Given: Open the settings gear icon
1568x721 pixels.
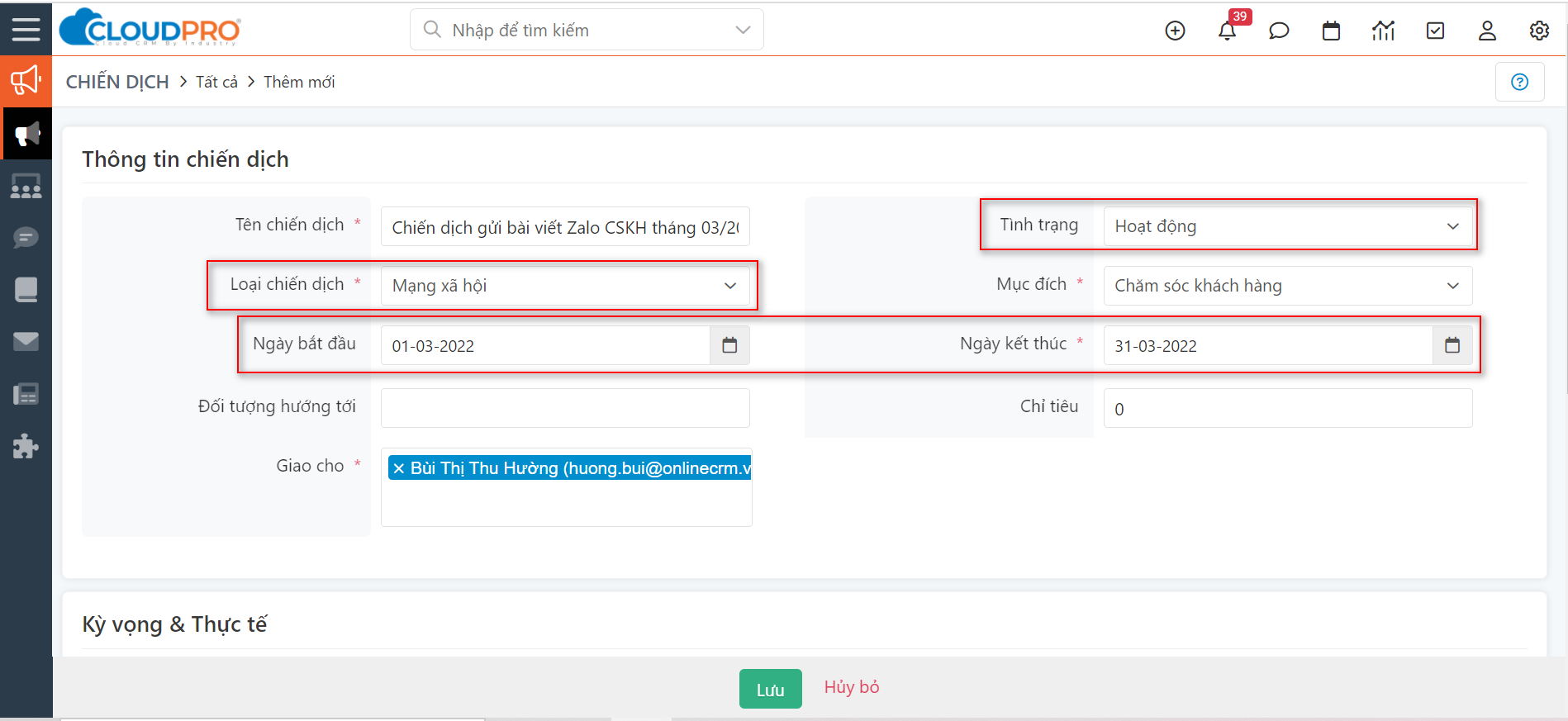Looking at the screenshot, I should coord(1539,31).
